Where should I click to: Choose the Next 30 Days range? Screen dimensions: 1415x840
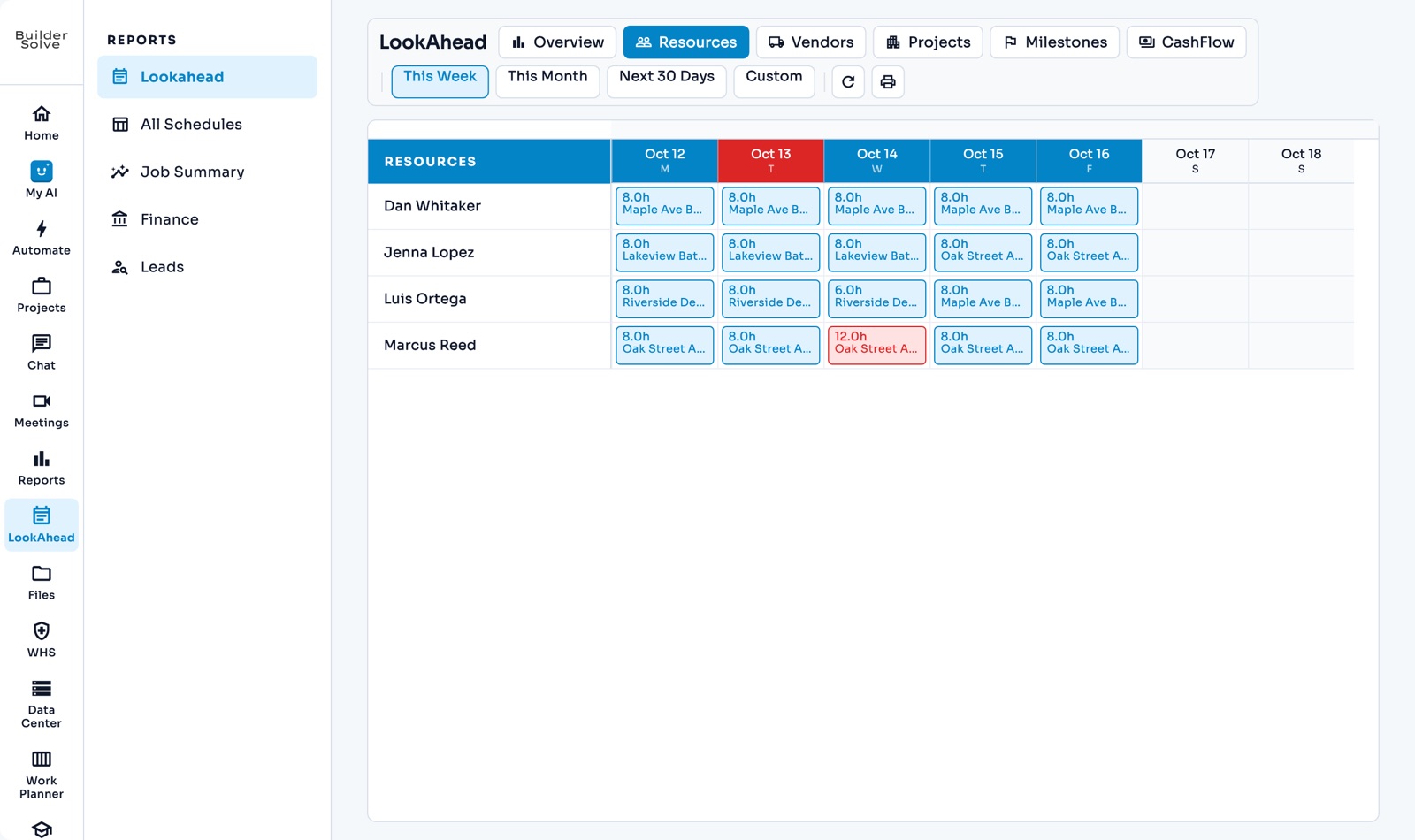(667, 81)
